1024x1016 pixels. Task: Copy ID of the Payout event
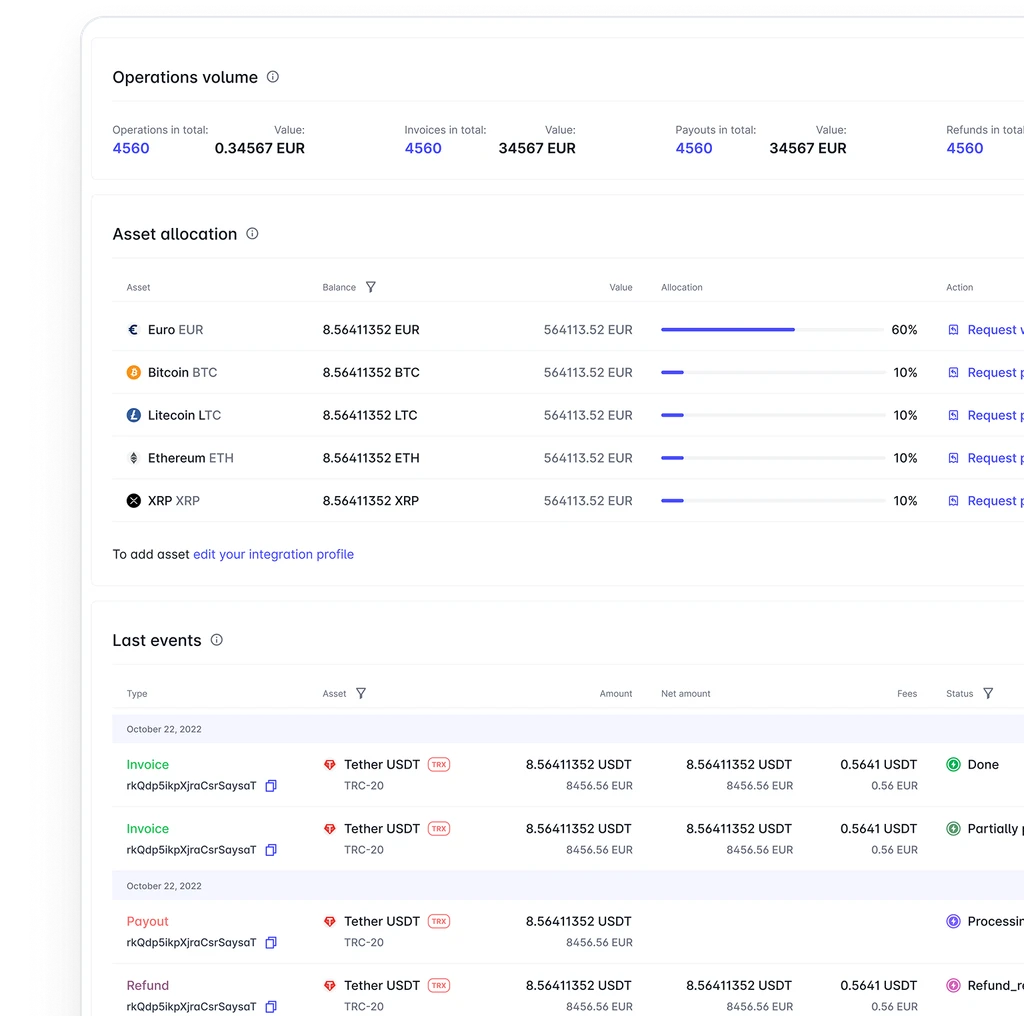click(271, 942)
